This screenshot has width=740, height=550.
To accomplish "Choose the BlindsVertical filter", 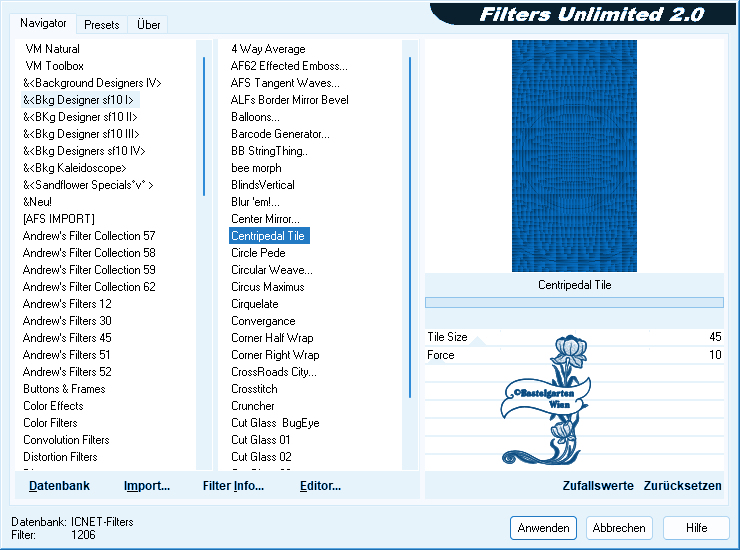I will point(263,185).
